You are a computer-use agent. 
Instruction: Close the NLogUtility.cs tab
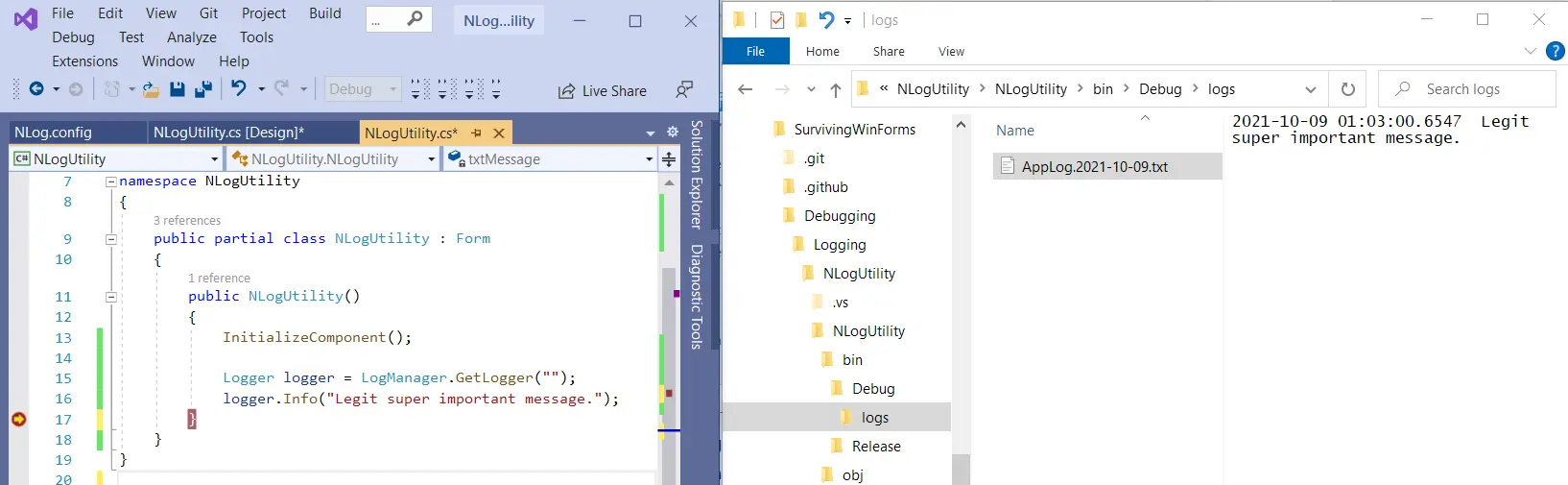pyautogui.click(x=499, y=133)
